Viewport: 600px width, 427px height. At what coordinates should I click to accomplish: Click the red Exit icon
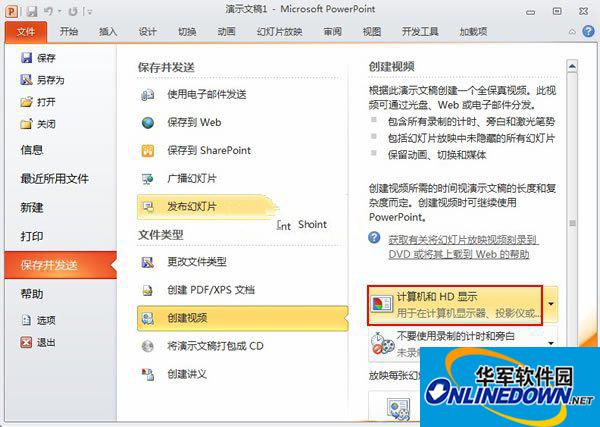coord(26,342)
